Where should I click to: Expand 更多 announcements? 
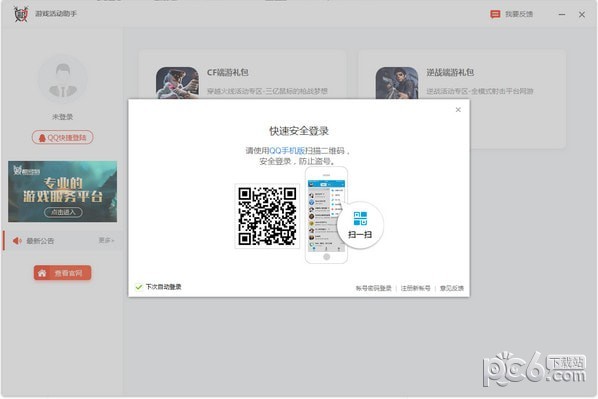pos(106,240)
